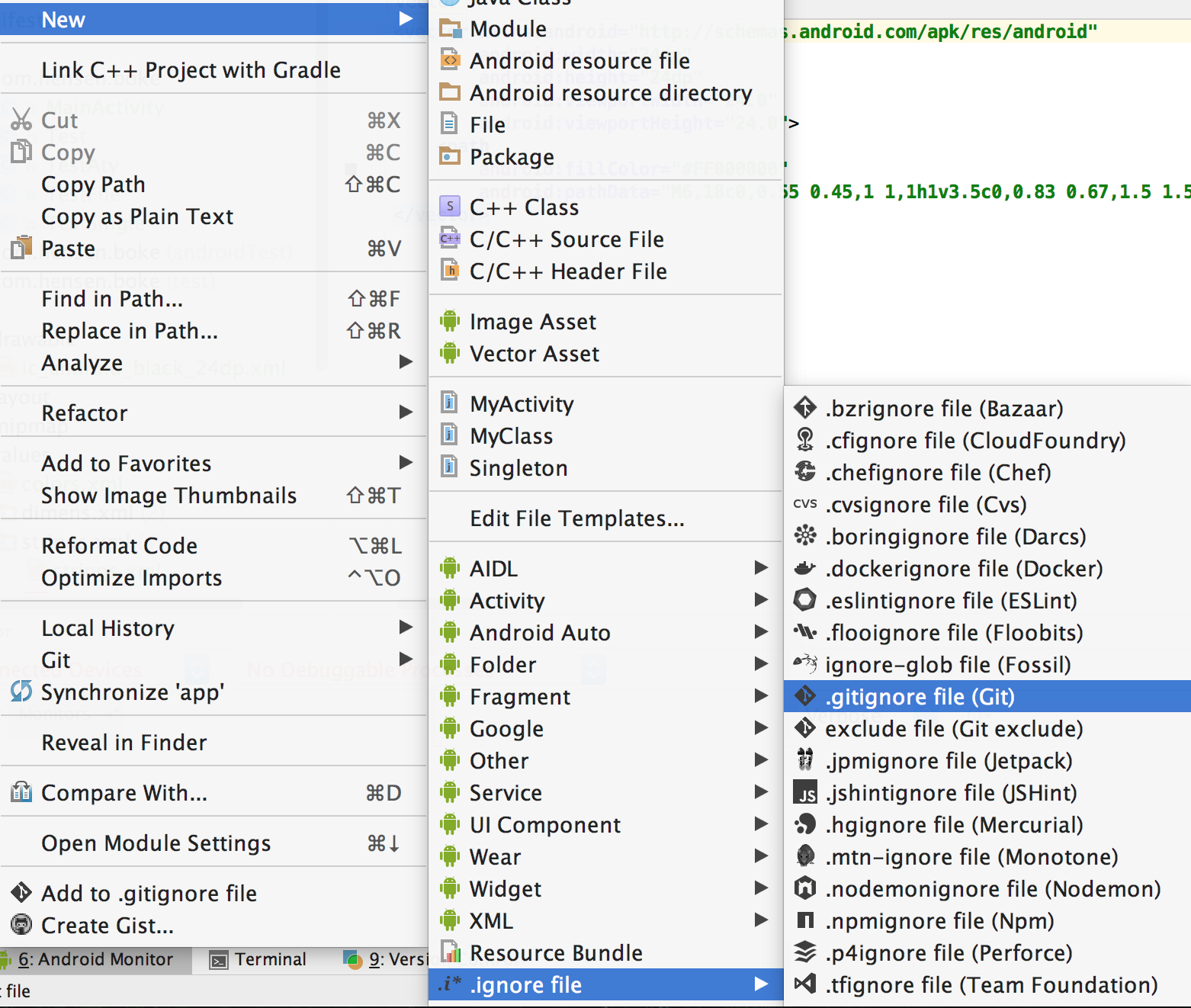Expand the Activity submenu arrow
Viewport: 1191px width, 1008px height.
(761, 599)
